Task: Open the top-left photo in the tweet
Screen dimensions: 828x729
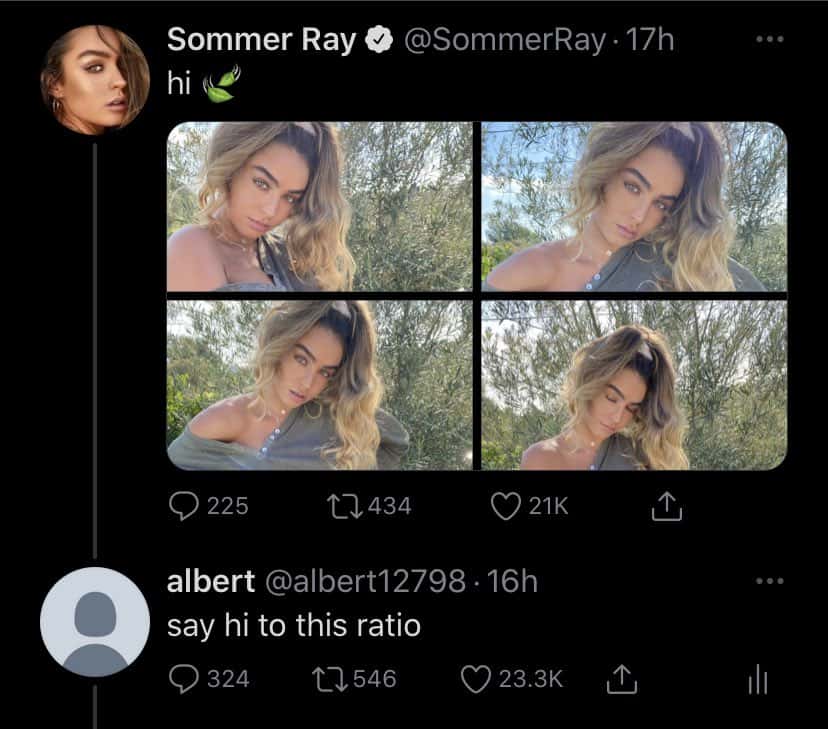Action: (x=319, y=207)
